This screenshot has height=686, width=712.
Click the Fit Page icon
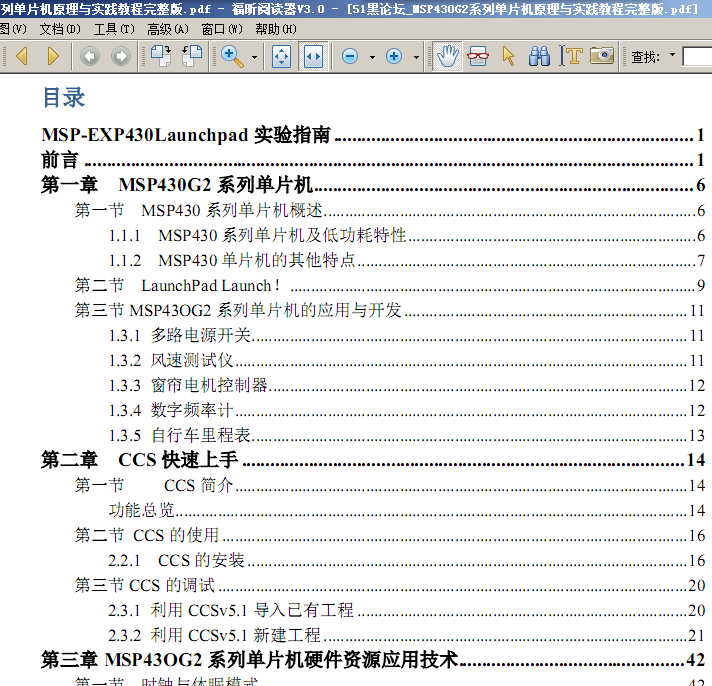[x=282, y=56]
